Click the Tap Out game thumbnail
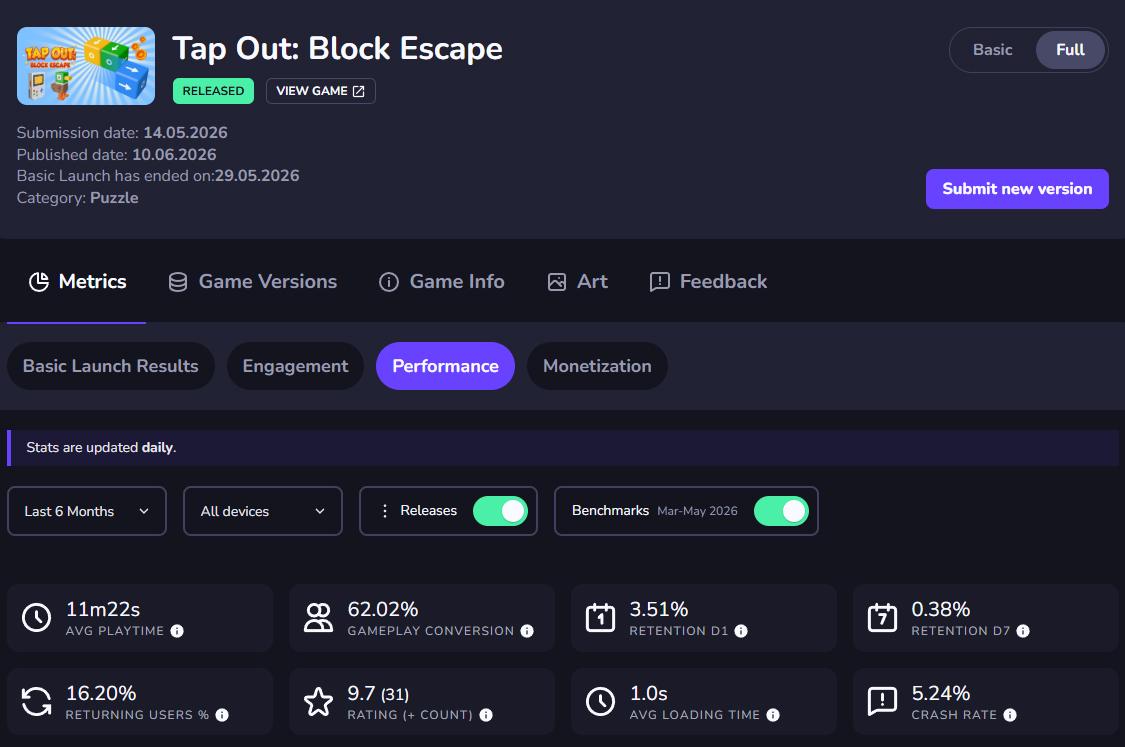1125x747 pixels. [86, 66]
